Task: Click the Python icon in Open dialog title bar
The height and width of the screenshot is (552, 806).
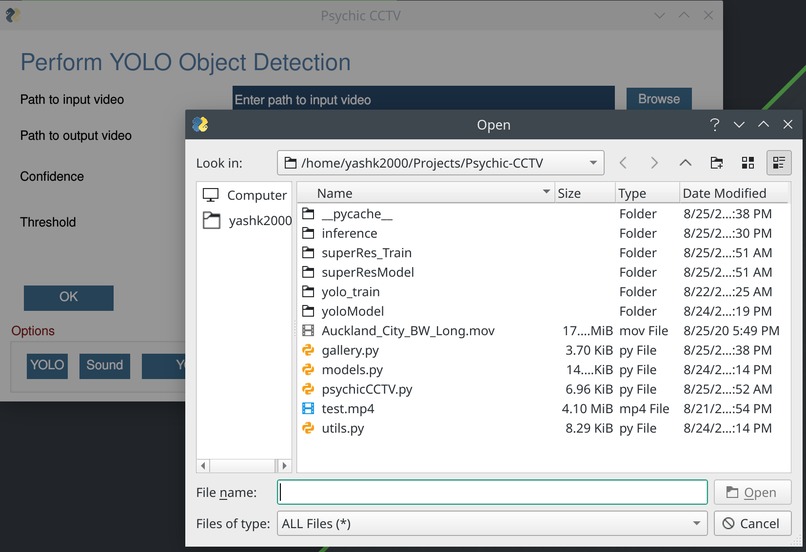Action: 200,124
